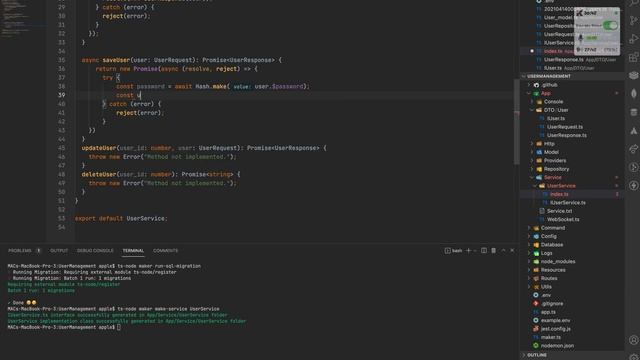Click the editor vertical scrollbar
Screen dimensions: 640x360
(516, 122)
